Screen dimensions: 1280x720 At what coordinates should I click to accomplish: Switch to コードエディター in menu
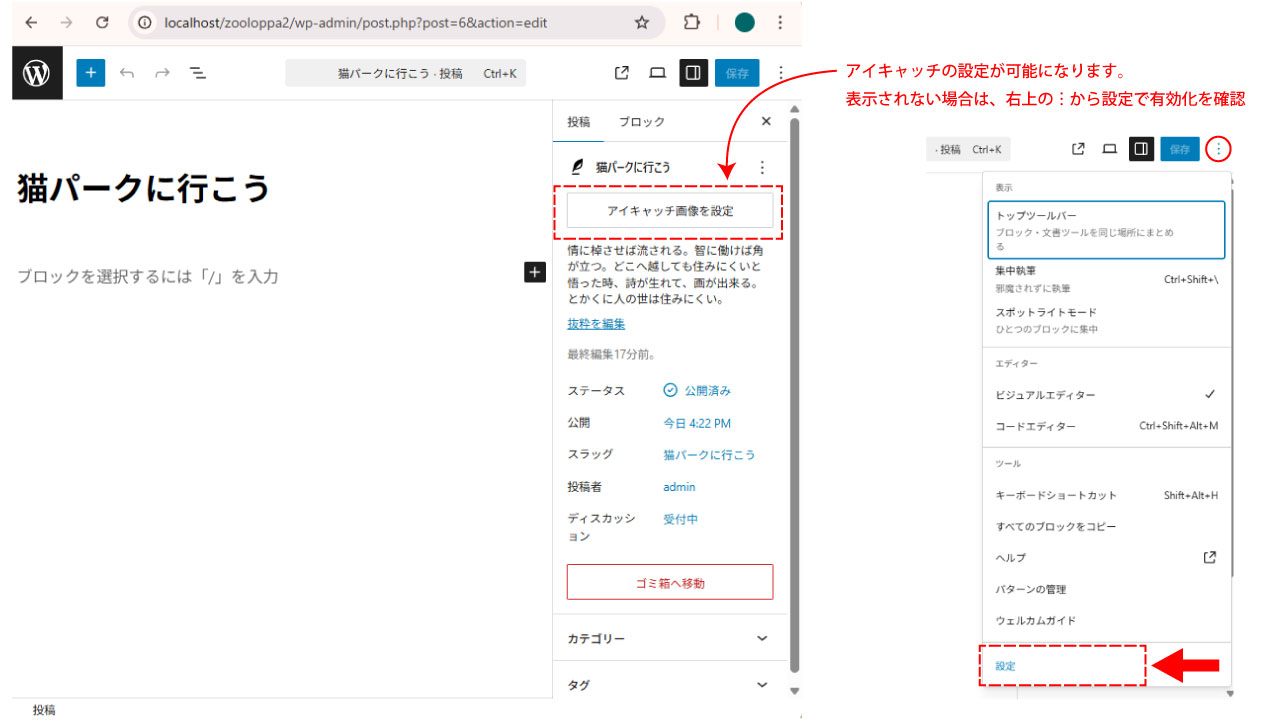tap(1106, 426)
